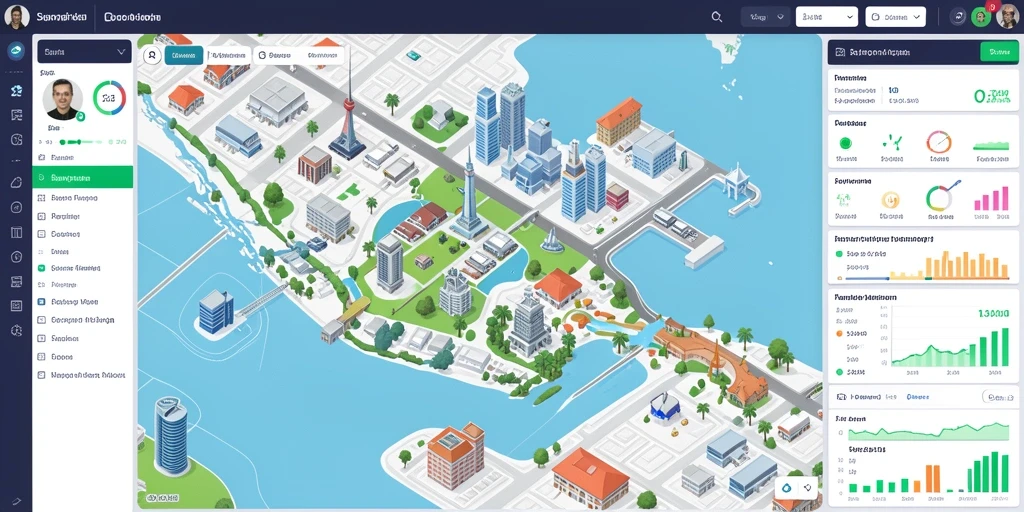Screen dimensions: 1024x512
Task: Click the water drop icon on map corner
Action: [x=786, y=487]
